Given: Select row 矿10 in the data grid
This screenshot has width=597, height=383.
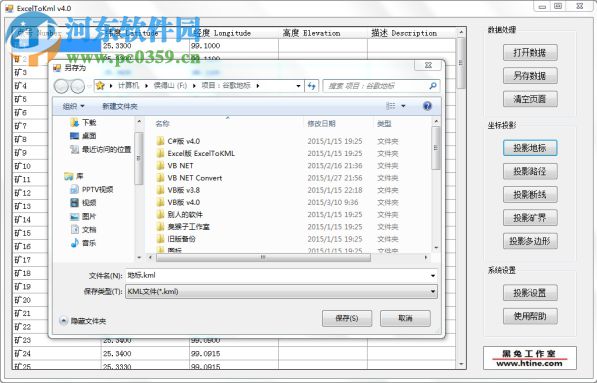Looking at the screenshot, I should pos(30,166).
